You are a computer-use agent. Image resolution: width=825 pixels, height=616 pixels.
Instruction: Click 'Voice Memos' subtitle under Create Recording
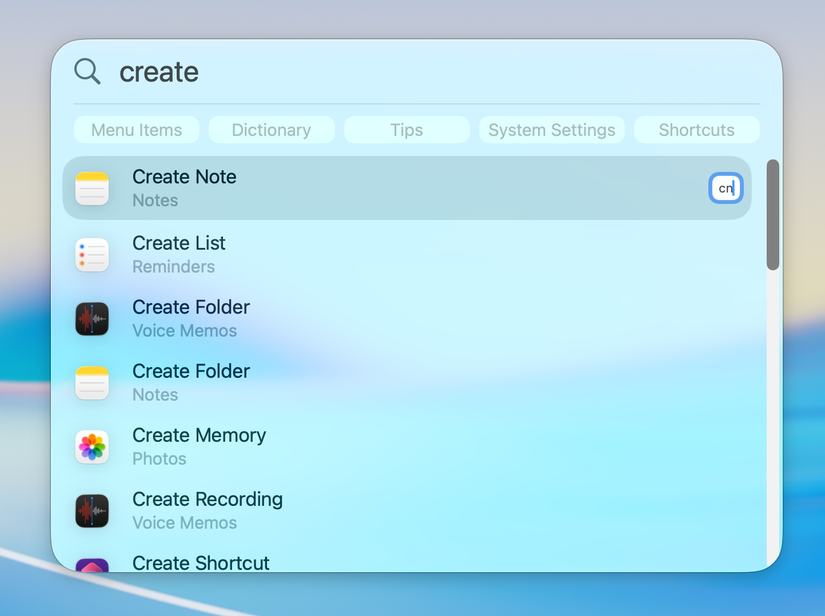[185, 523]
